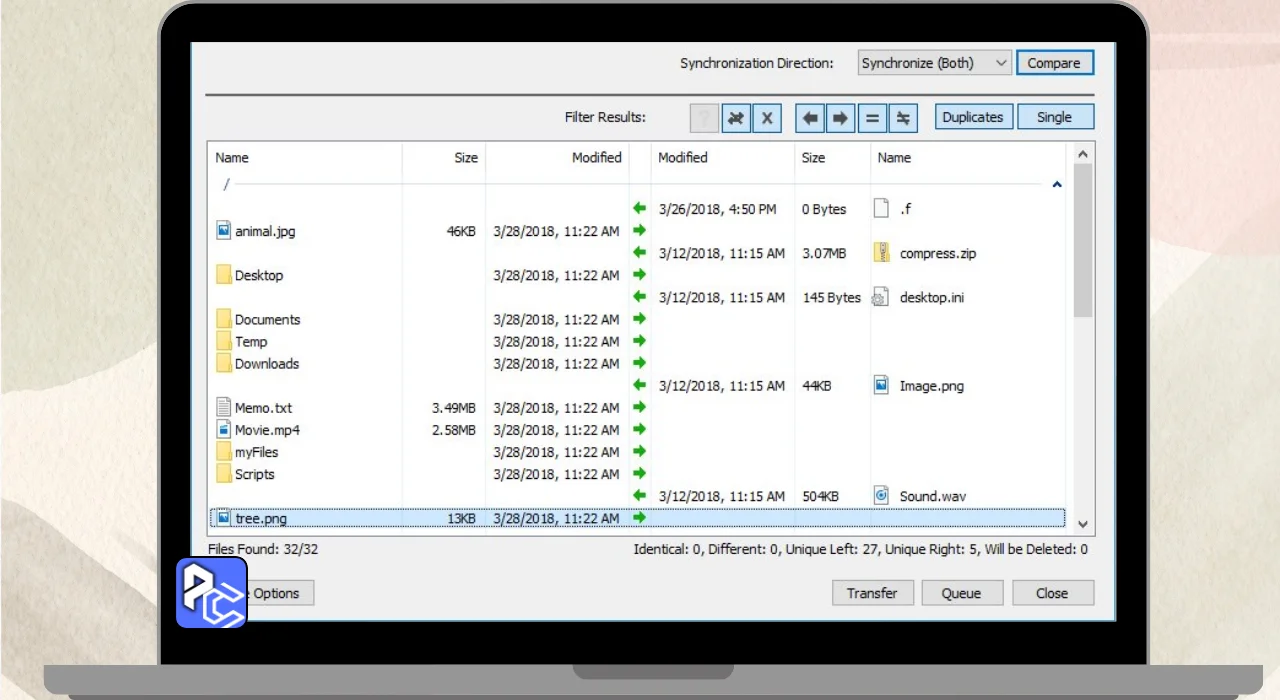Toggle the Duplicates filter

(972, 117)
